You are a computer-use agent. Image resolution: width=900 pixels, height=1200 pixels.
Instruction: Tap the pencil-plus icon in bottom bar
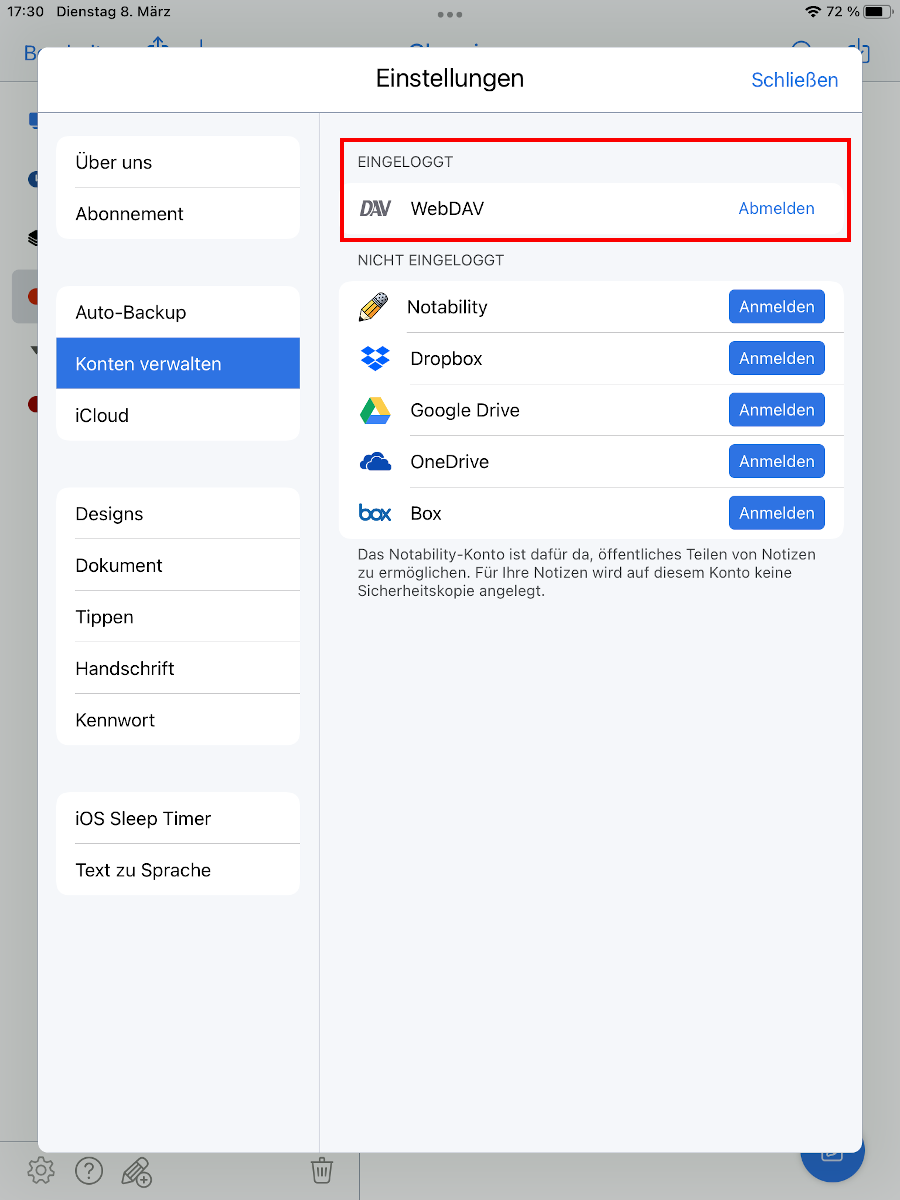click(136, 1170)
